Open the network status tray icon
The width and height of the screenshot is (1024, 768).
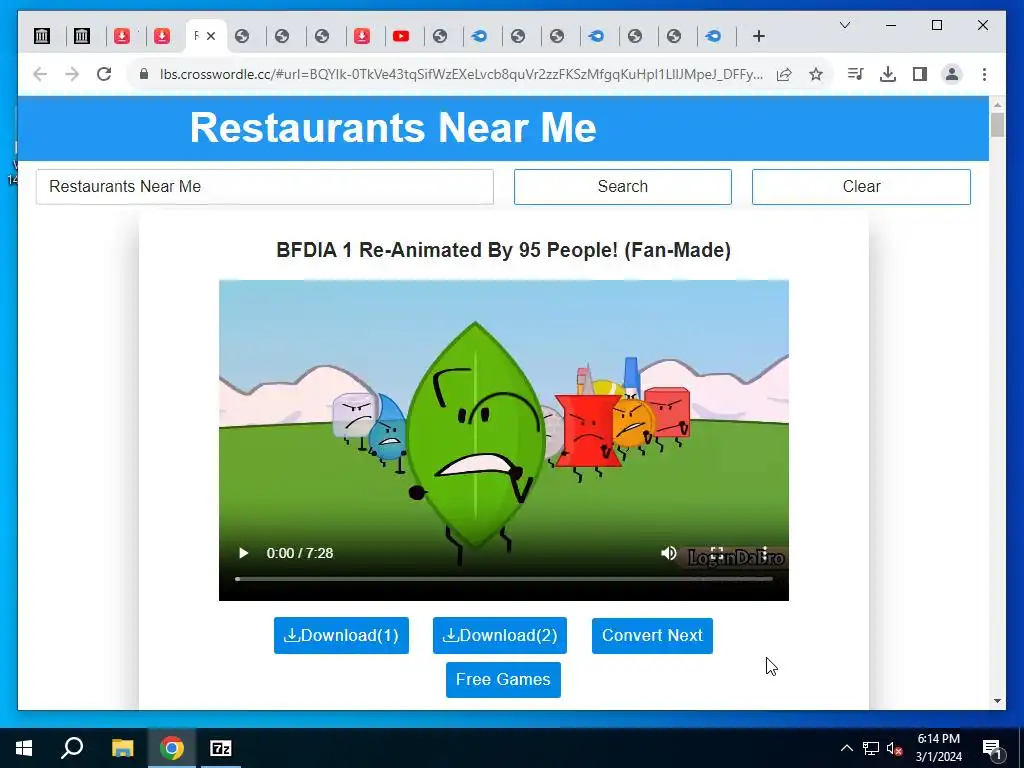(871, 748)
